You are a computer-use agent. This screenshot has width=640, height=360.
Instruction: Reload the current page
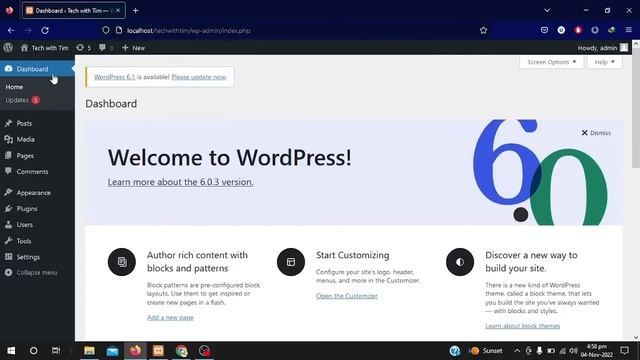(45, 30)
